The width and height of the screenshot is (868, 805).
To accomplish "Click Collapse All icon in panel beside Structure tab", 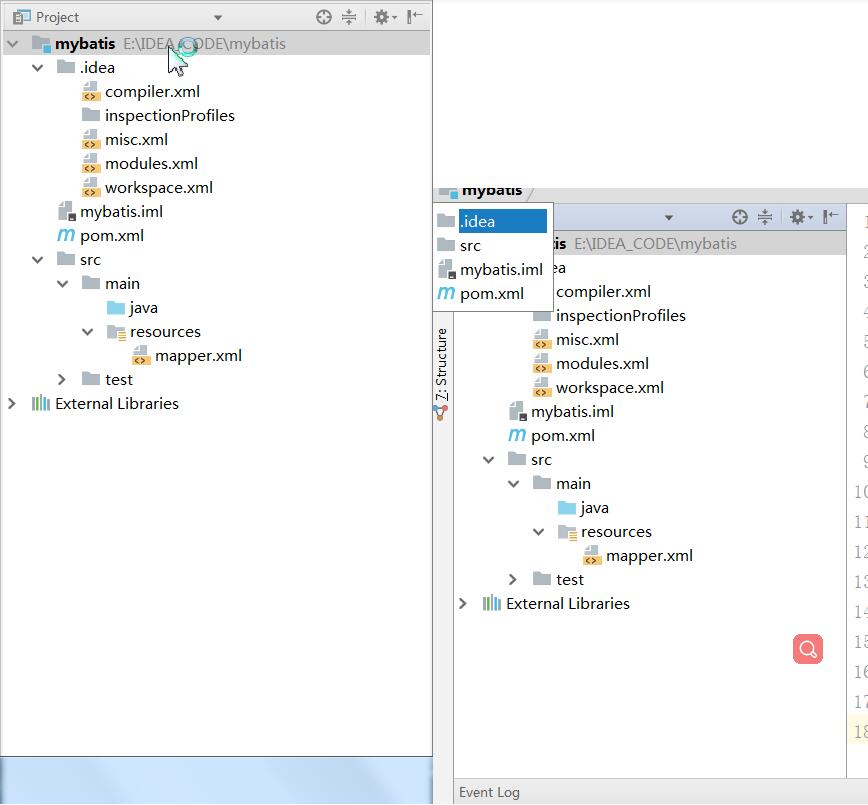I will click(x=764, y=217).
